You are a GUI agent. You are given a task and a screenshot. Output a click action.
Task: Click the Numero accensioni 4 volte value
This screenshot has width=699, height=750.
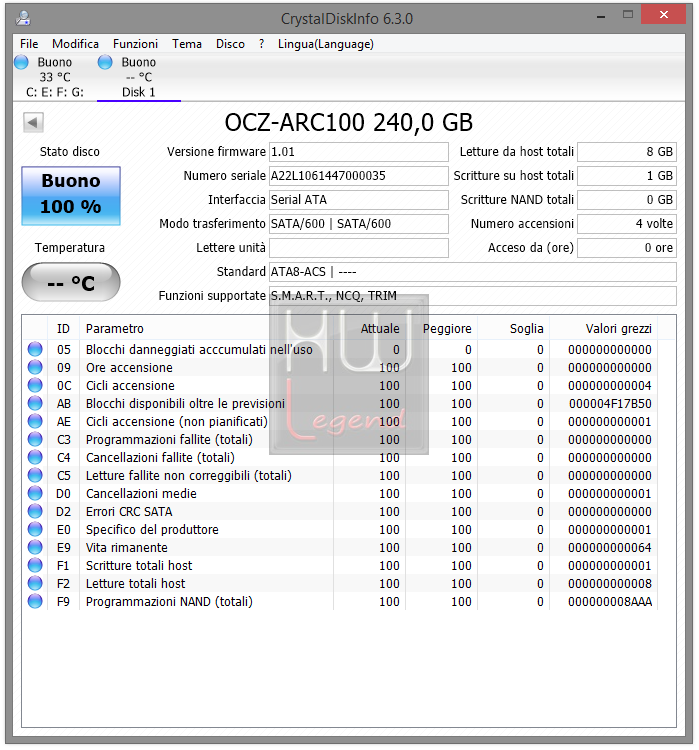coord(627,224)
